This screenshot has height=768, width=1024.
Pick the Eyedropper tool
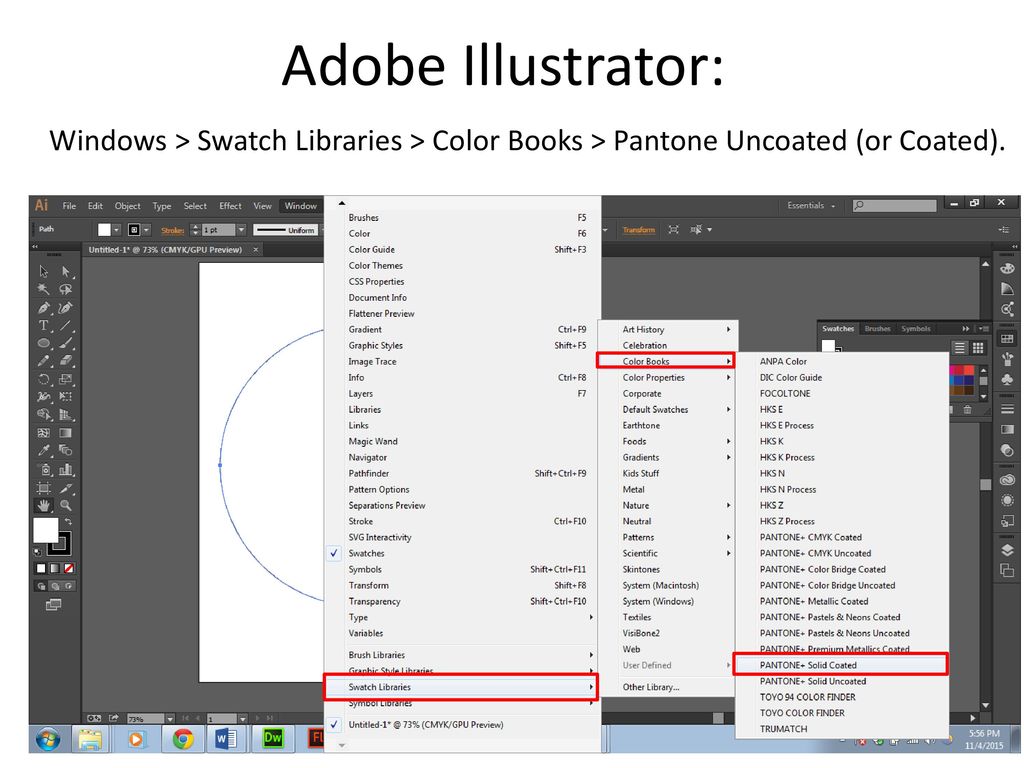pos(44,451)
